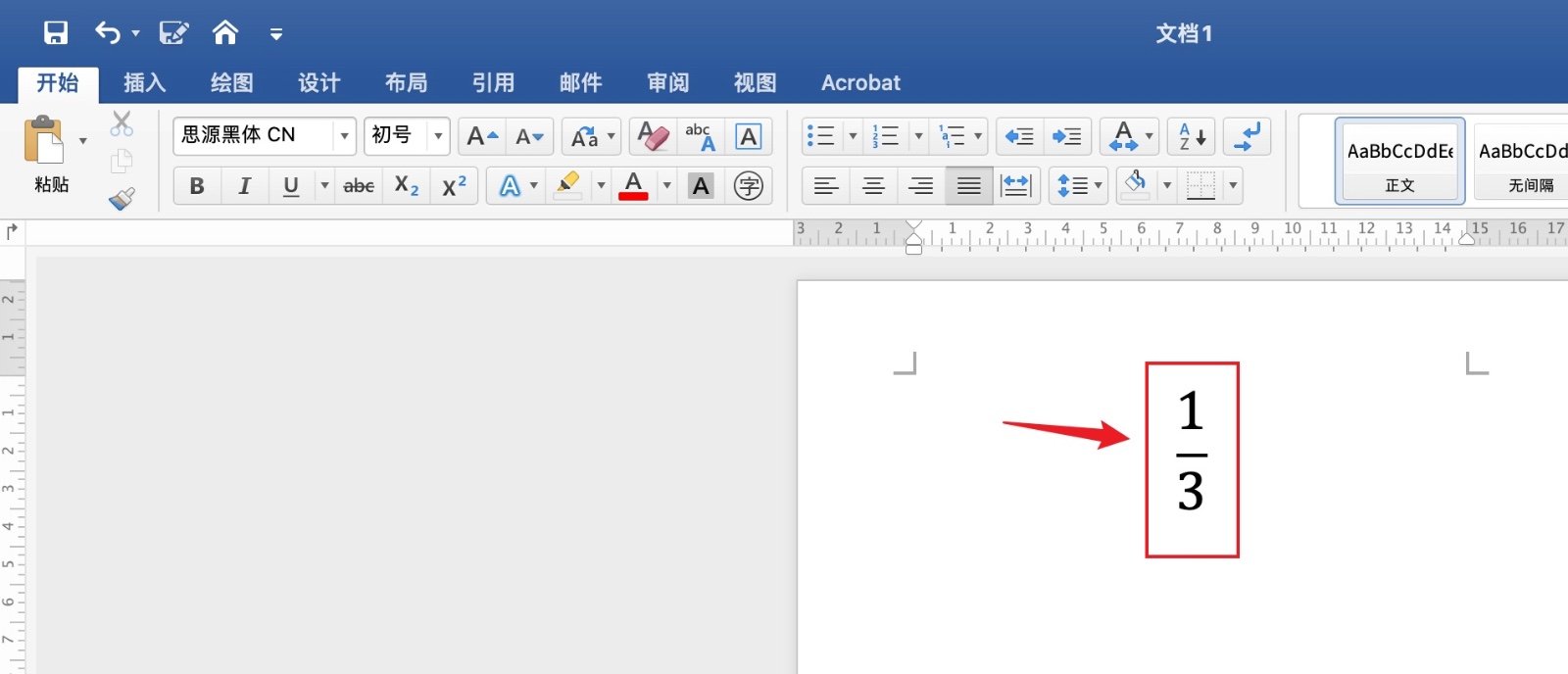The height and width of the screenshot is (674, 1568).
Task: Expand underline style options arrow
Action: [324, 185]
